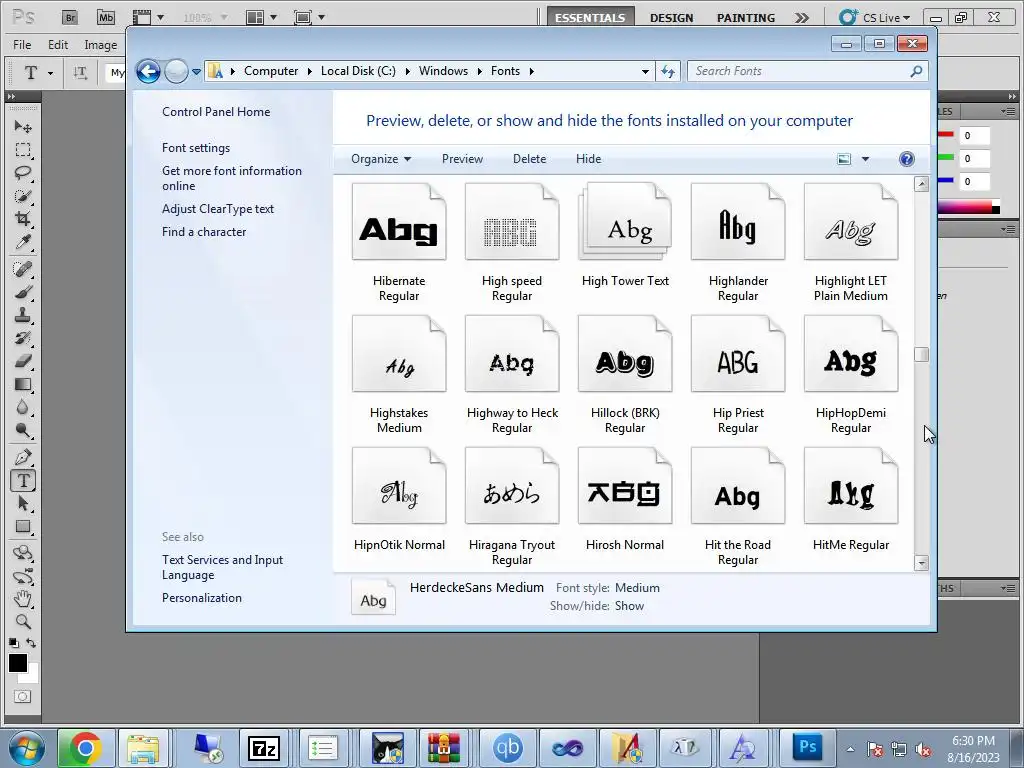1024x768 pixels.
Task: Select the Move tool in Photoshop toolbar
Action: (23, 126)
